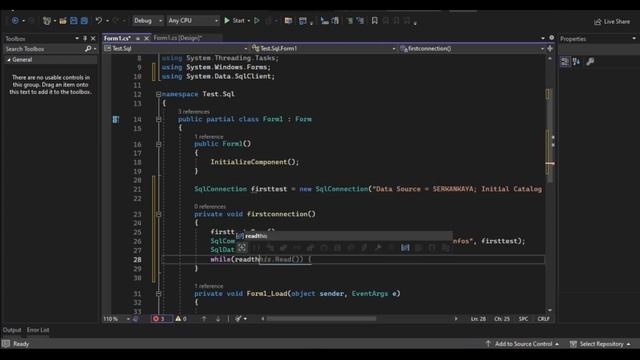640x360 pixels.
Task: Collapse the Form1() constructor region
Action: tap(158, 144)
